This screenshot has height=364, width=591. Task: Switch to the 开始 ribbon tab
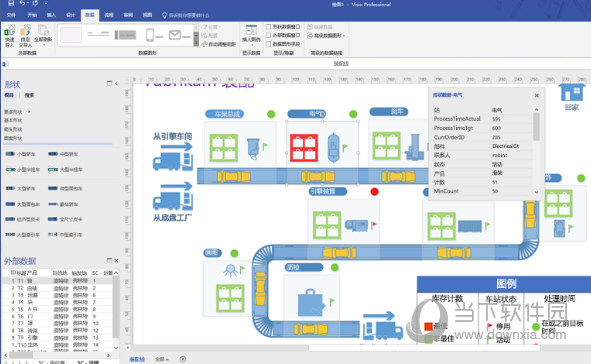(32, 15)
